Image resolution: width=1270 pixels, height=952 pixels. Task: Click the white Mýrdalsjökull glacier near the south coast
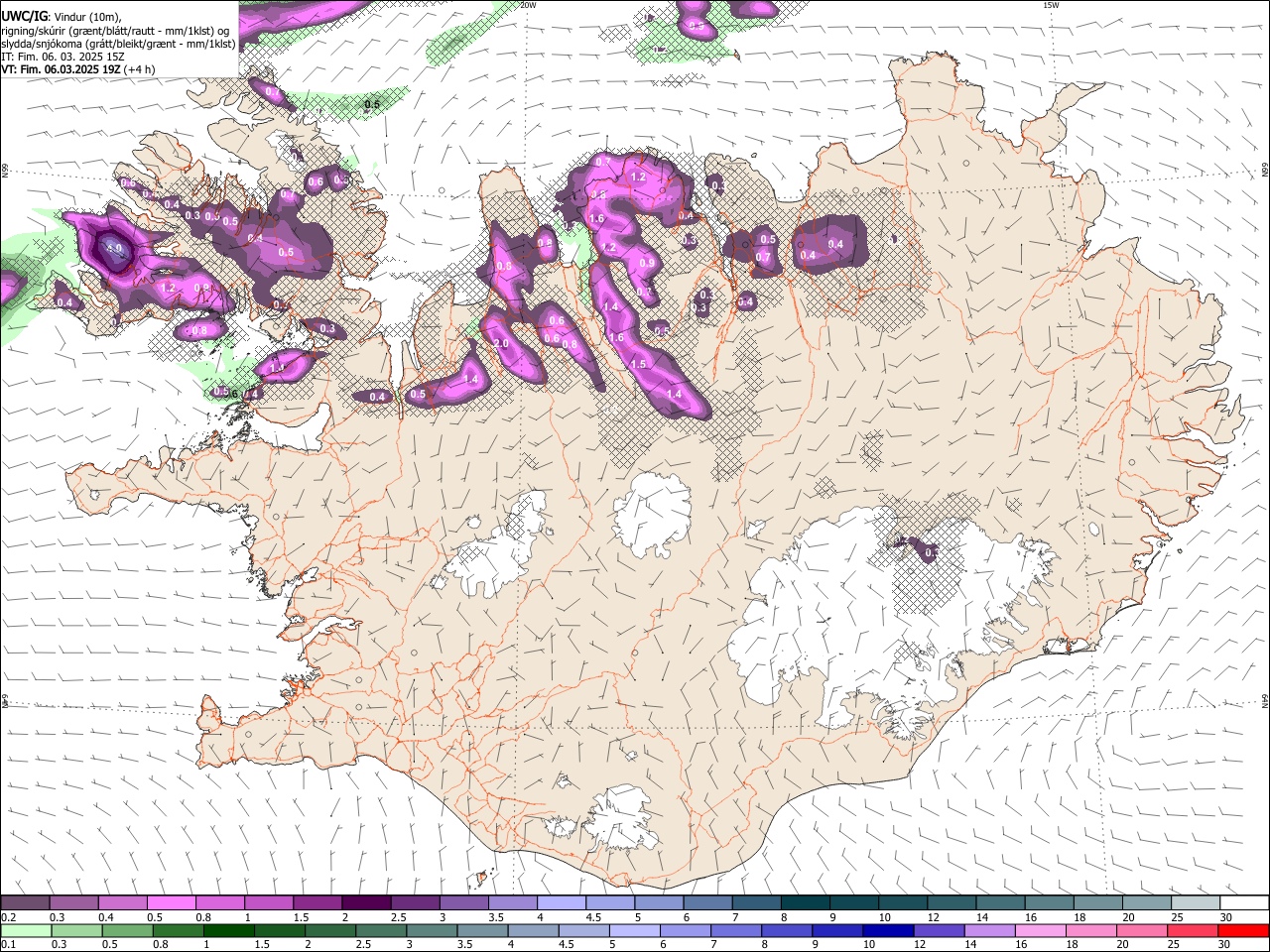point(623,819)
